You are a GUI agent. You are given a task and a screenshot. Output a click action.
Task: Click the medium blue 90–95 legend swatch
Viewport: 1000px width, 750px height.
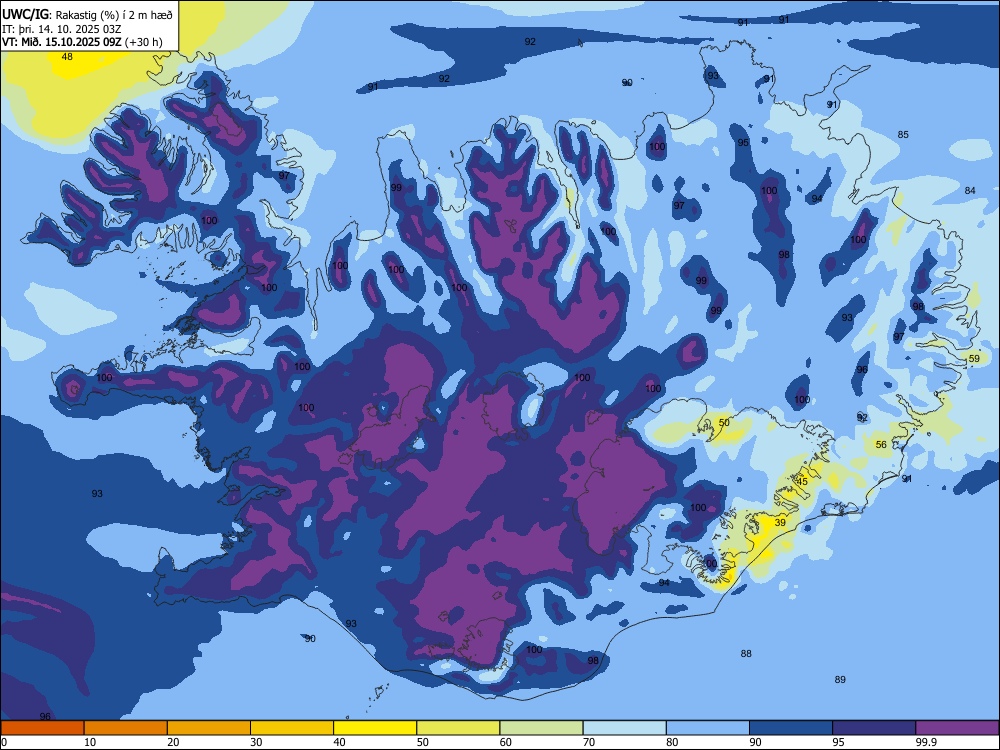click(x=791, y=728)
